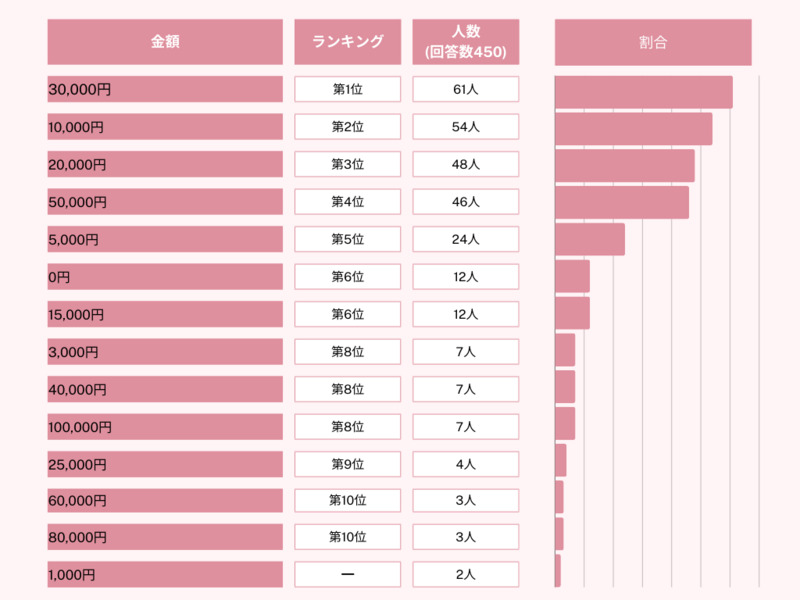Screen dimensions: 800x600
Task: Click the 割合 chart header
Action: 653,42
